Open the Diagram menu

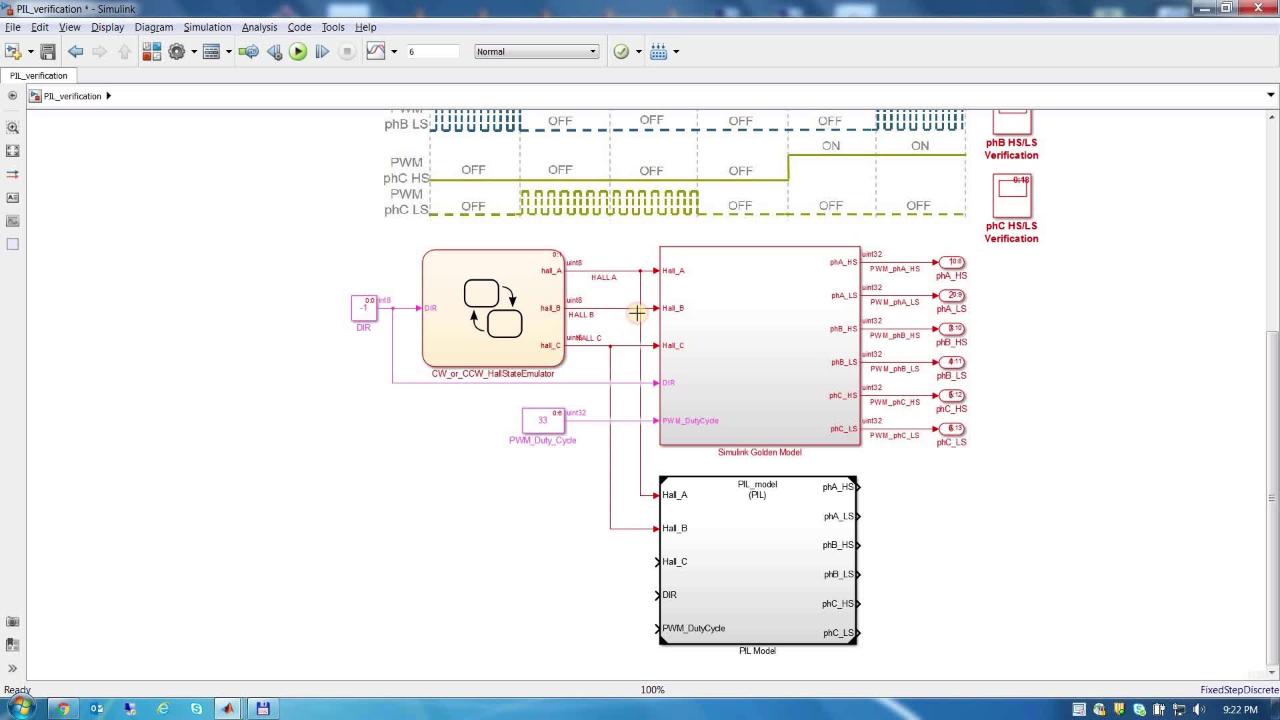[153, 27]
